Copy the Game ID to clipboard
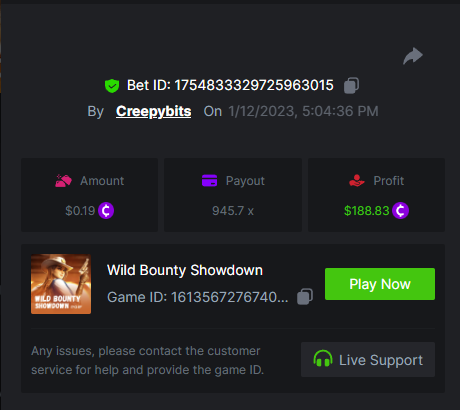The image size is (460, 410). tap(305, 296)
